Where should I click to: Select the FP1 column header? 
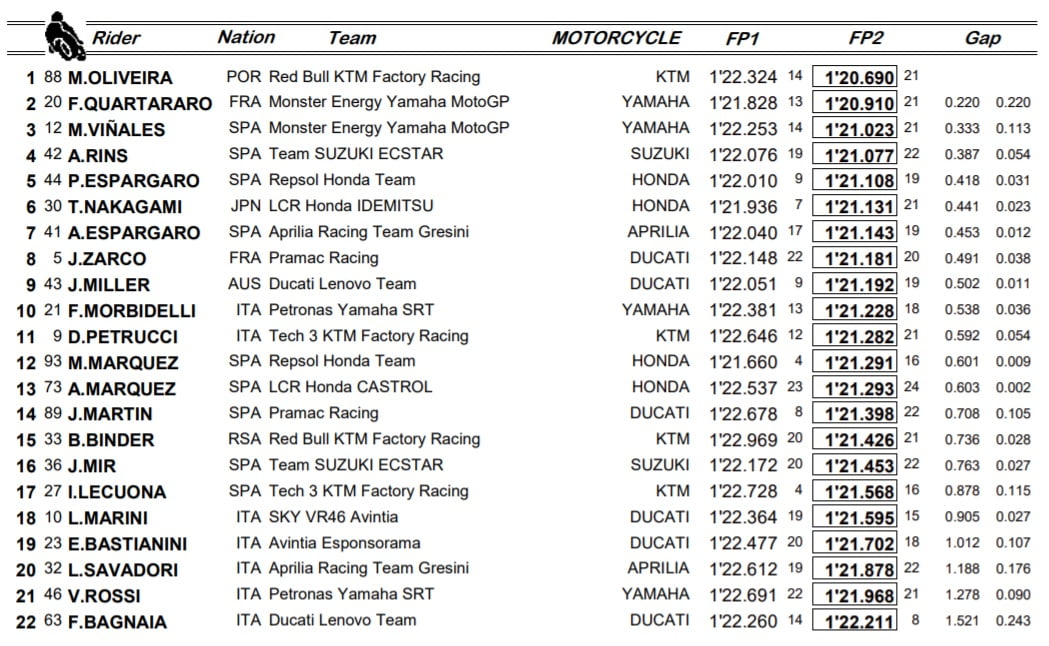(x=743, y=39)
